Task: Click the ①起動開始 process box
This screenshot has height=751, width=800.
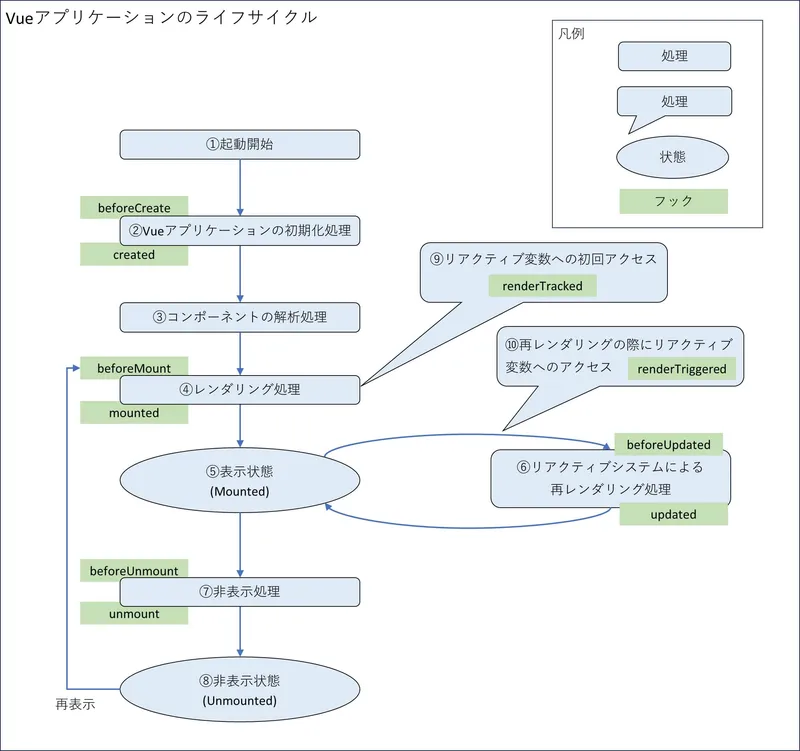Action: 239,144
